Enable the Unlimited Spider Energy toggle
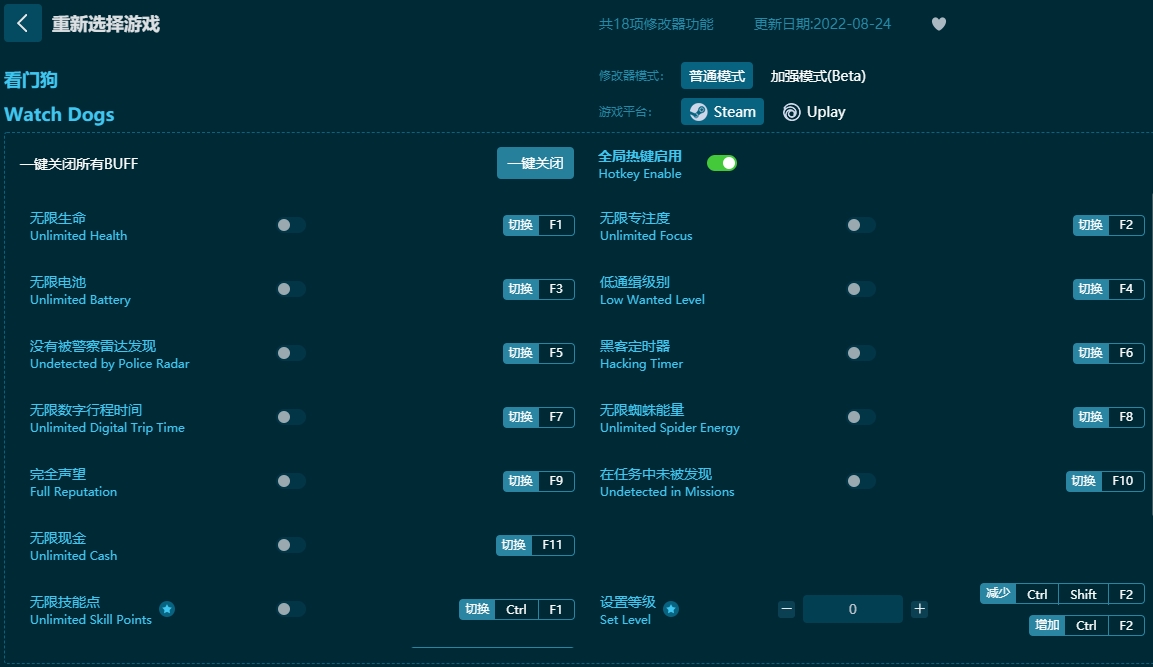 (x=860, y=417)
